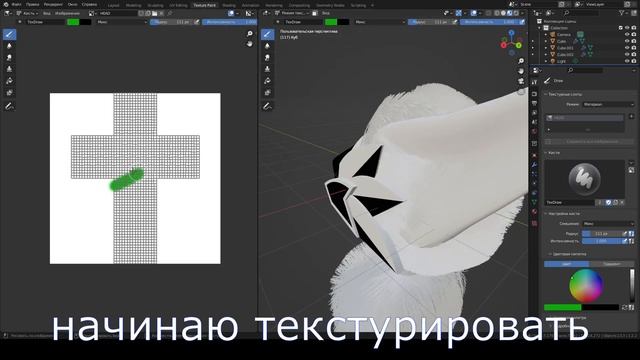Toggle X-ray in 3D viewport header
640x360 pixels.
489,13
